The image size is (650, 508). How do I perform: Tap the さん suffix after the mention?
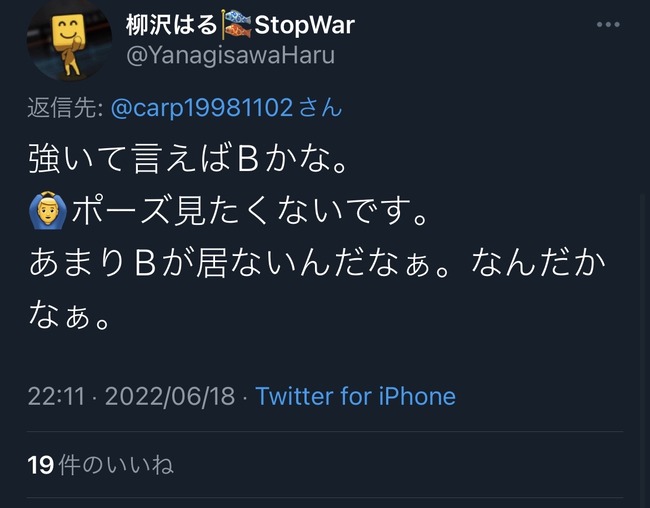coord(320,108)
